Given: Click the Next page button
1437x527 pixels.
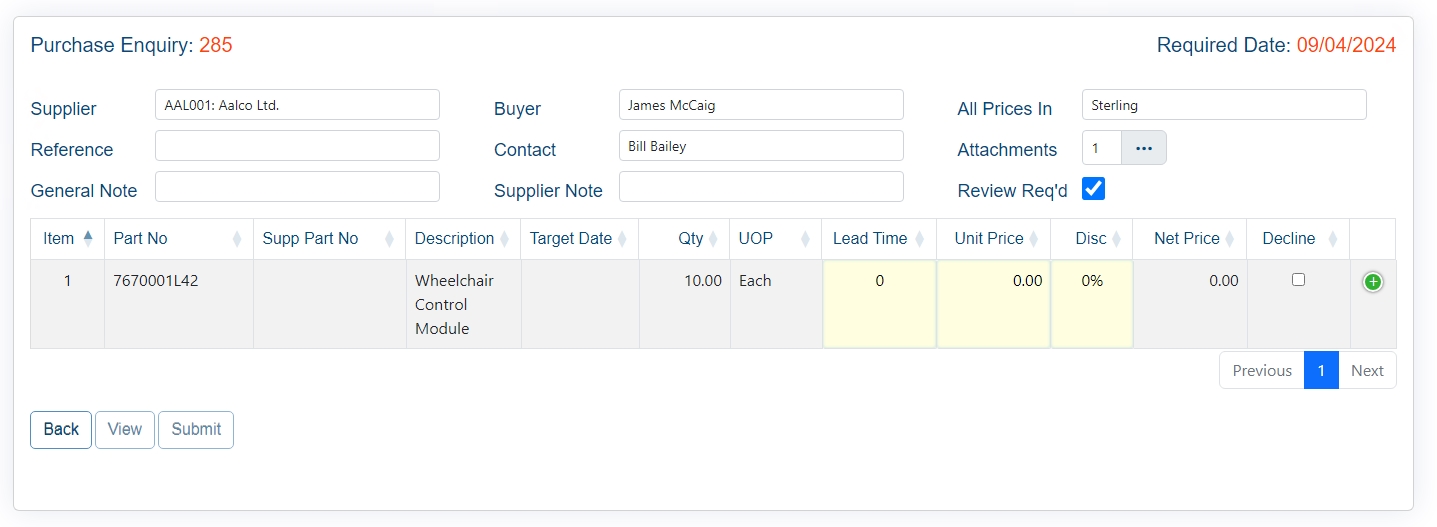Looking at the screenshot, I should point(1367,370).
